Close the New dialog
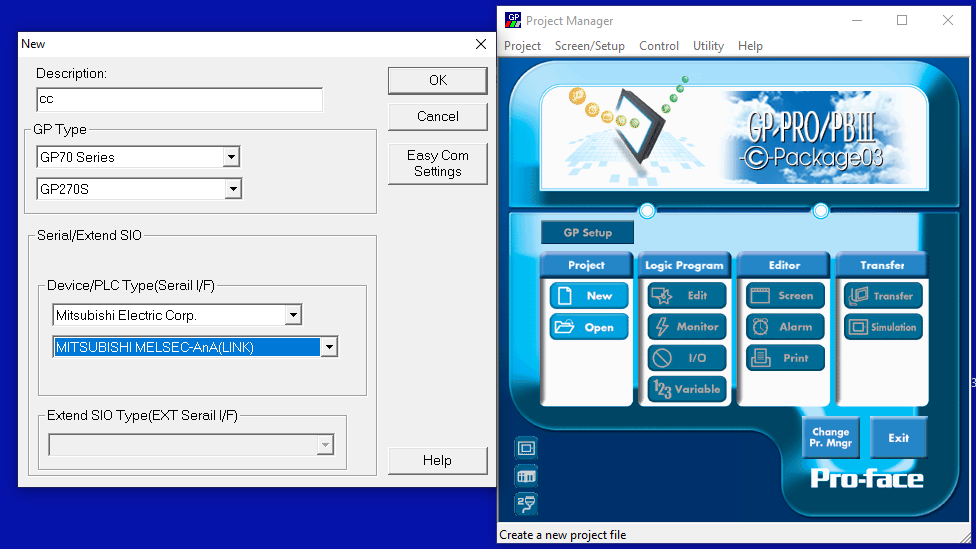The height and width of the screenshot is (549, 976). (x=481, y=44)
